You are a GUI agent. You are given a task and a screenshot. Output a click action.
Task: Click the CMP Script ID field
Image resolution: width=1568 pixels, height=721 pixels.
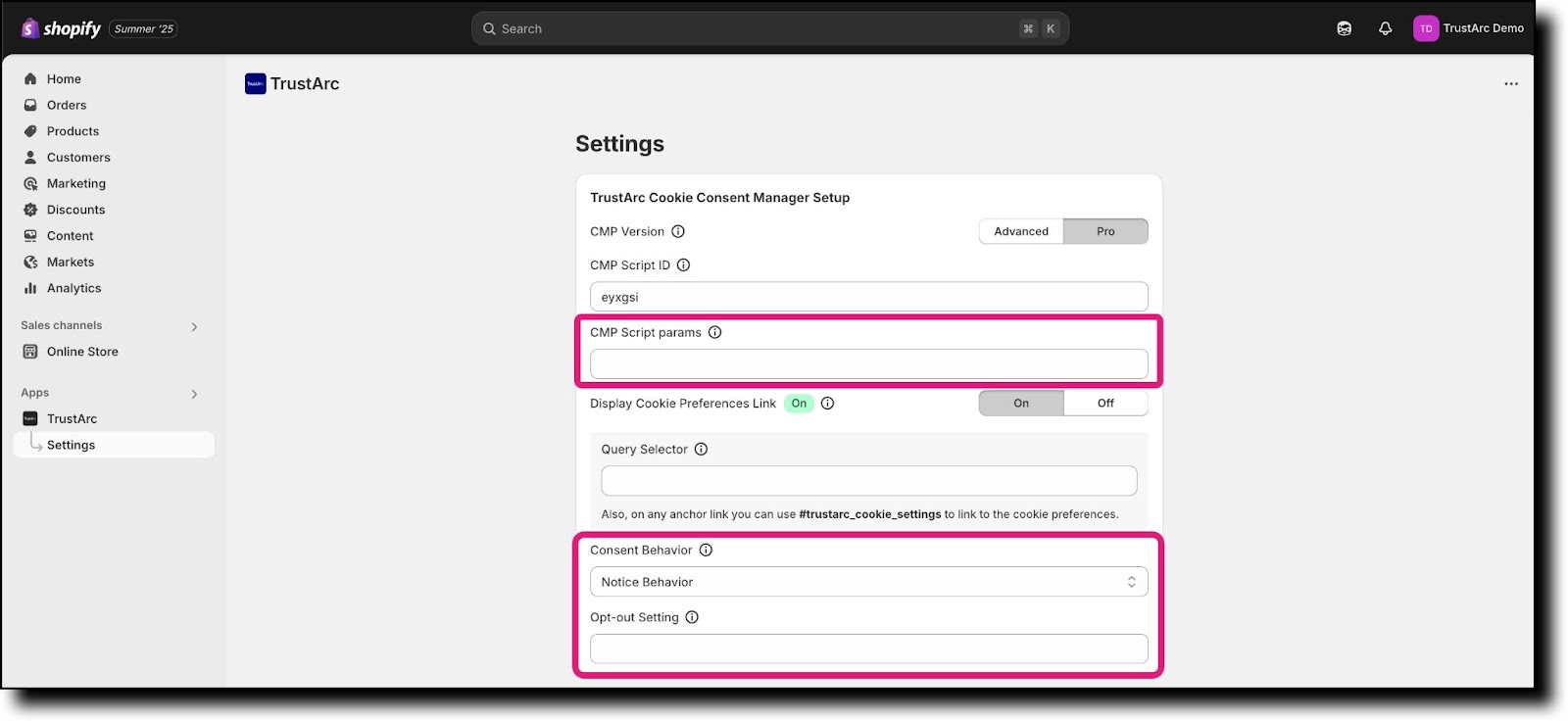pyautogui.click(x=868, y=297)
